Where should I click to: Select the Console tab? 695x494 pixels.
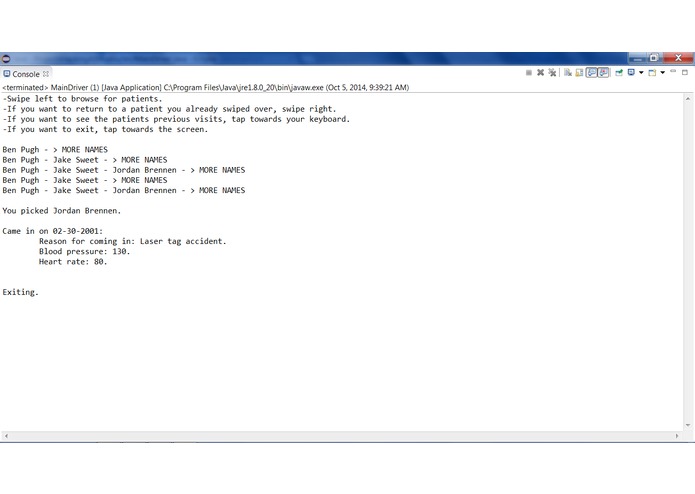click(x=26, y=74)
